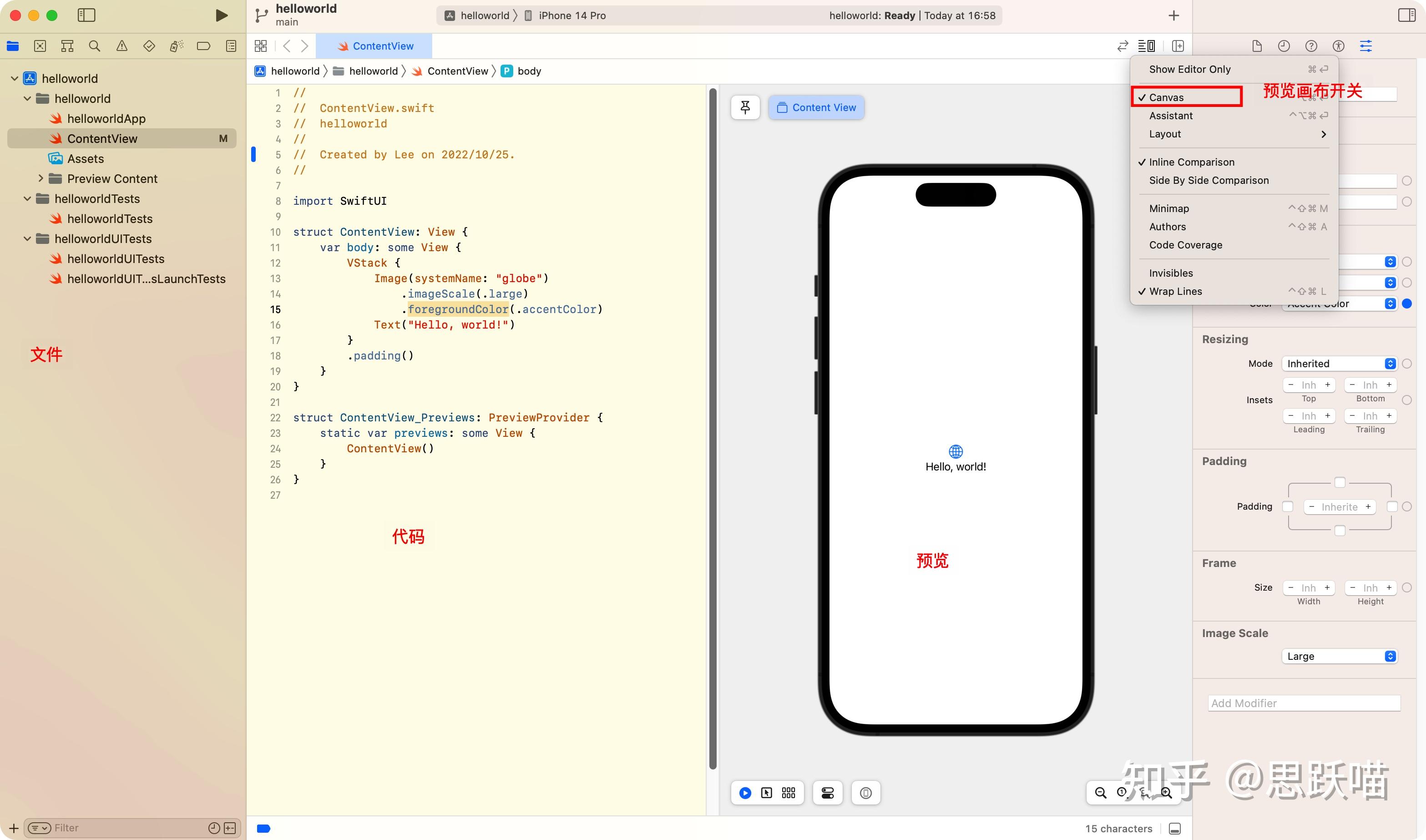Image resolution: width=1426 pixels, height=840 pixels.
Task: Open the Accessibility inspector icon in toolbar
Action: click(1339, 46)
